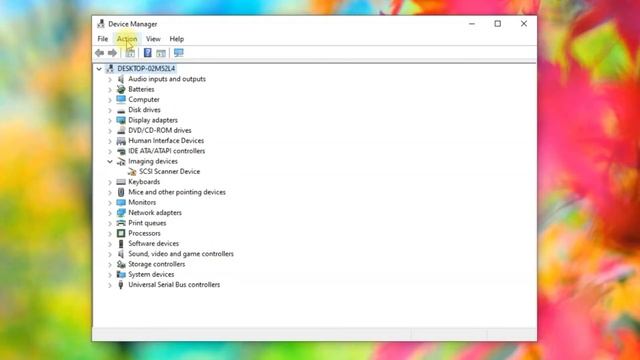Select the 'IDE ATA/ATAPI controllers' label
This screenshot has height=360, width=640.
167,151
